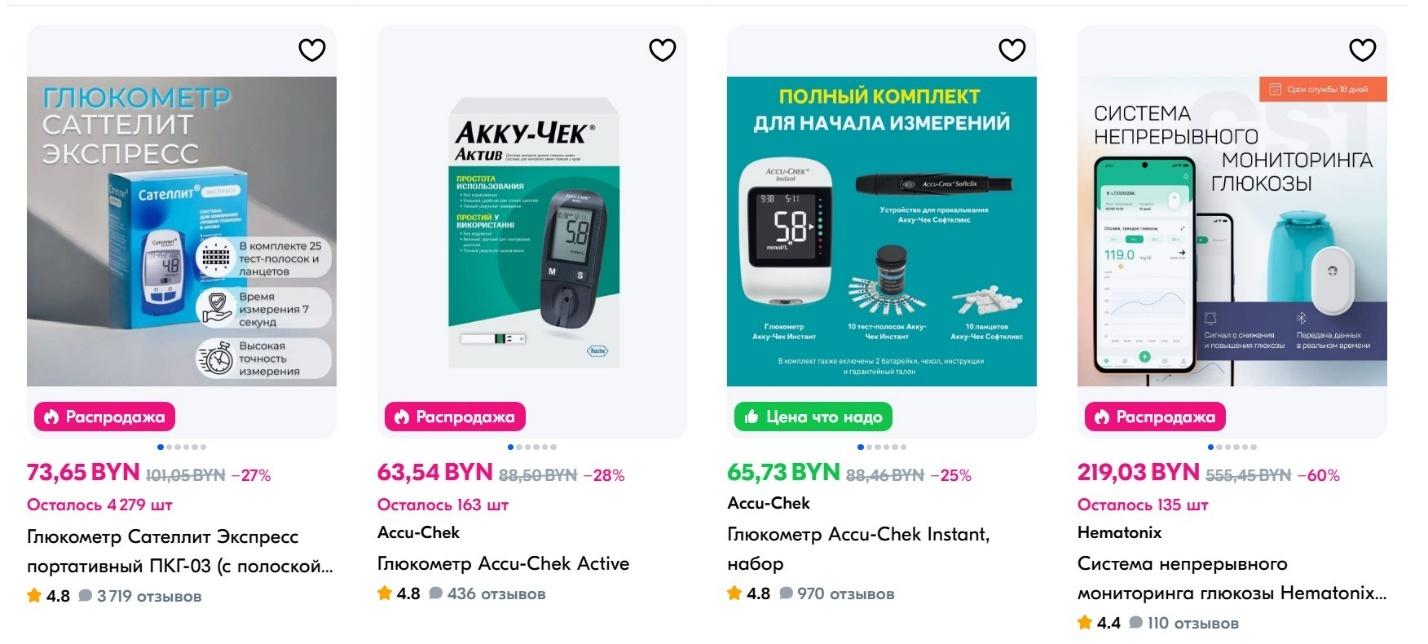Favorite the Hematonix glucose monitoring system
The height and width of the screenshot is (644, 1428).
(1363, 50)
